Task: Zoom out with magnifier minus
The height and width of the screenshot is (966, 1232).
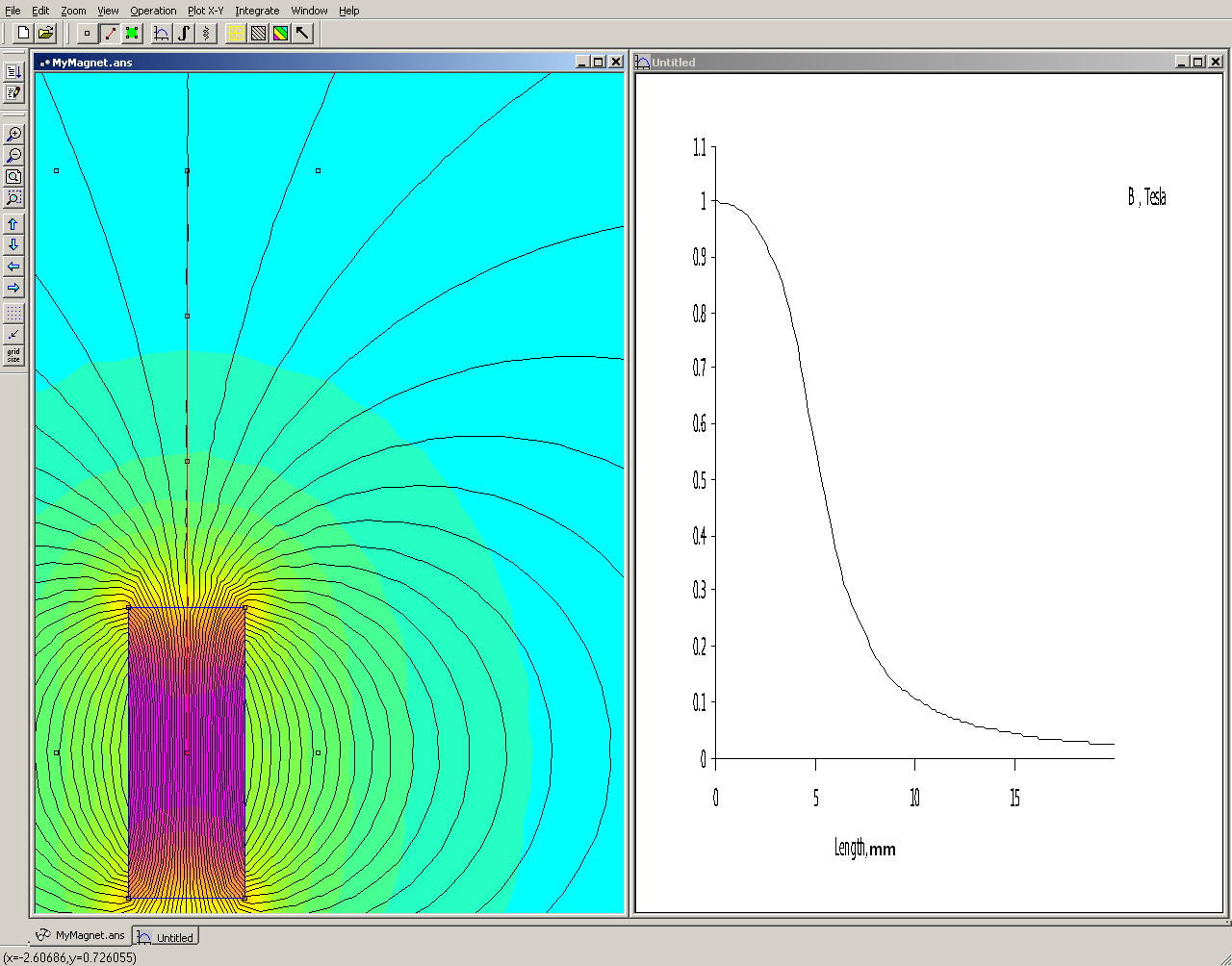Action: click(x=13, y=156)
